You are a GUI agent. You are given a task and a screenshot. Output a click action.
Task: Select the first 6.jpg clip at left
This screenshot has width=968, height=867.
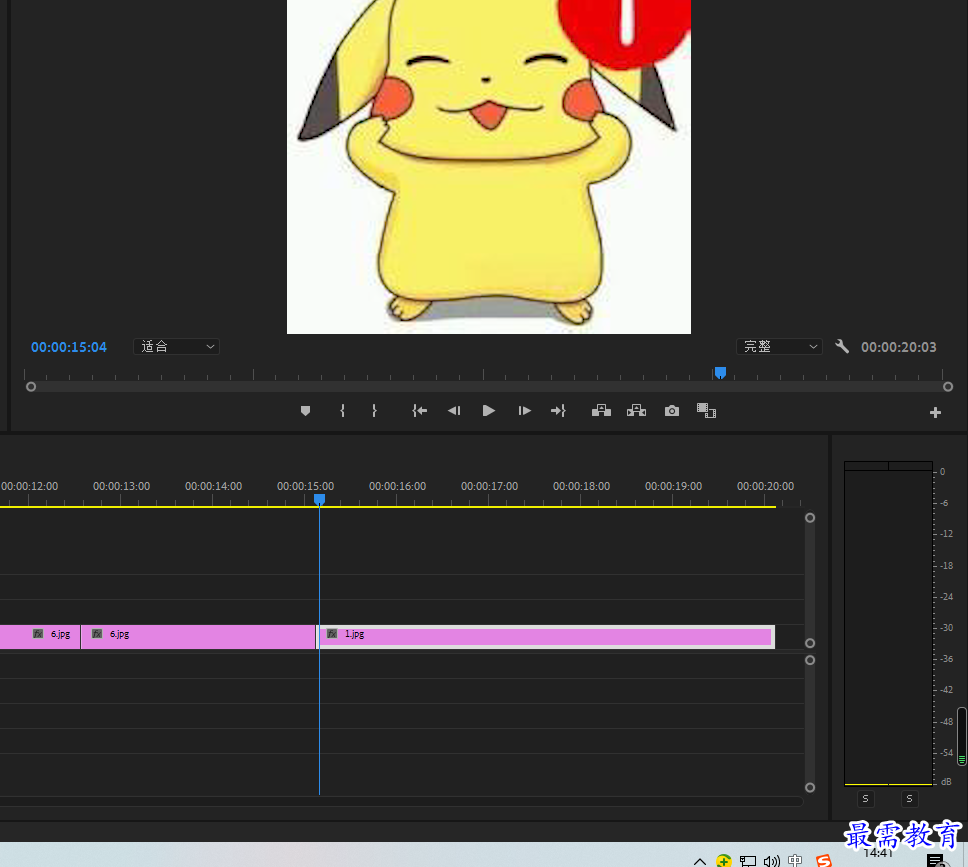pos(40,637)
